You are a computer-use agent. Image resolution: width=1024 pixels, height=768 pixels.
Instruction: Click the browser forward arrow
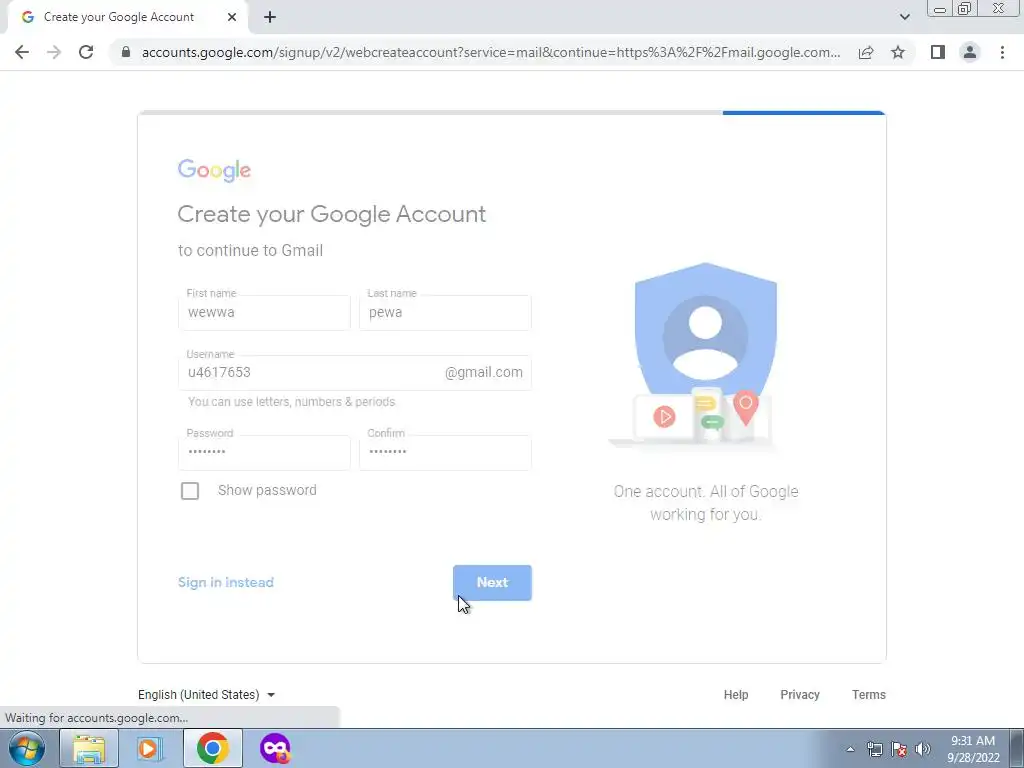pyautogui.click(x=54, y=52)
